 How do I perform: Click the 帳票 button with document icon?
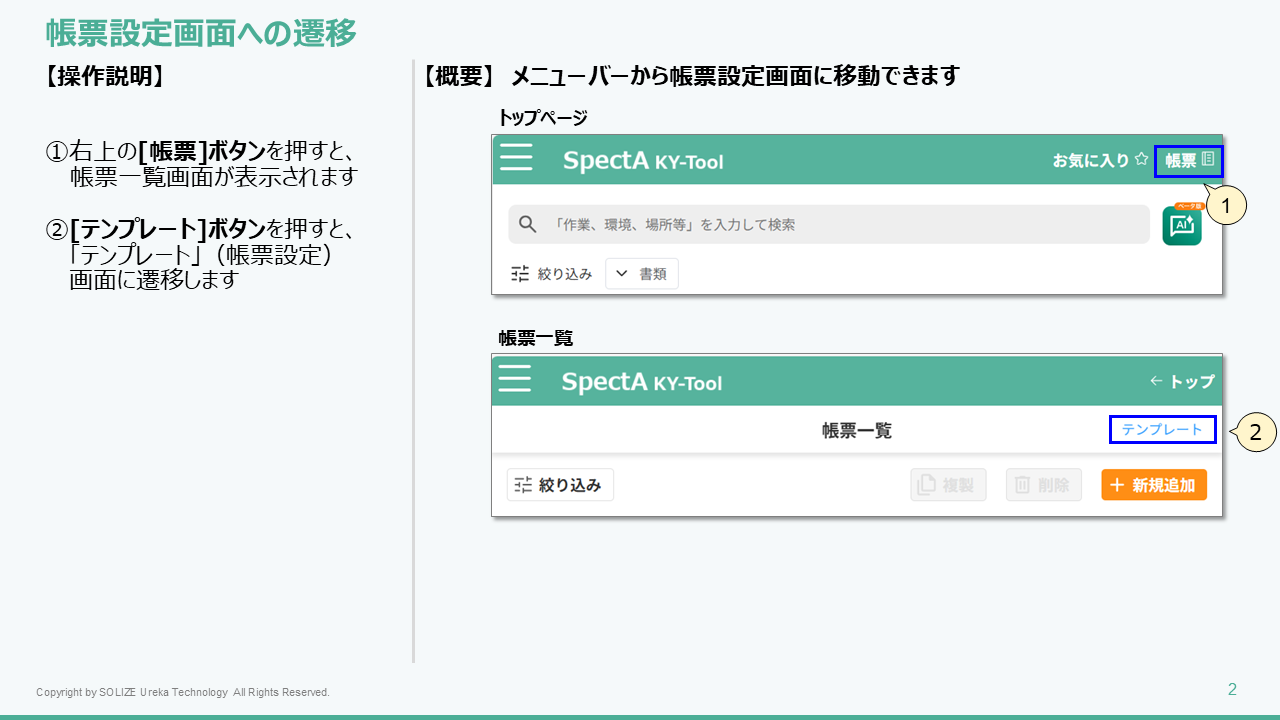click(1188, 160)
